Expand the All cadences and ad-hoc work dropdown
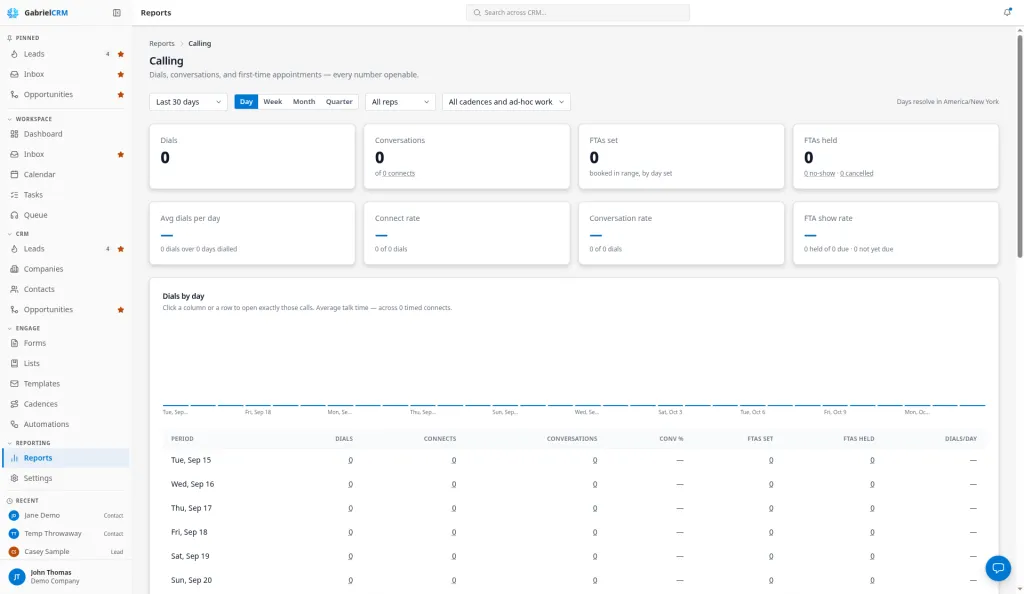This screenshot has width=1024, height=594. pos(506,102)
